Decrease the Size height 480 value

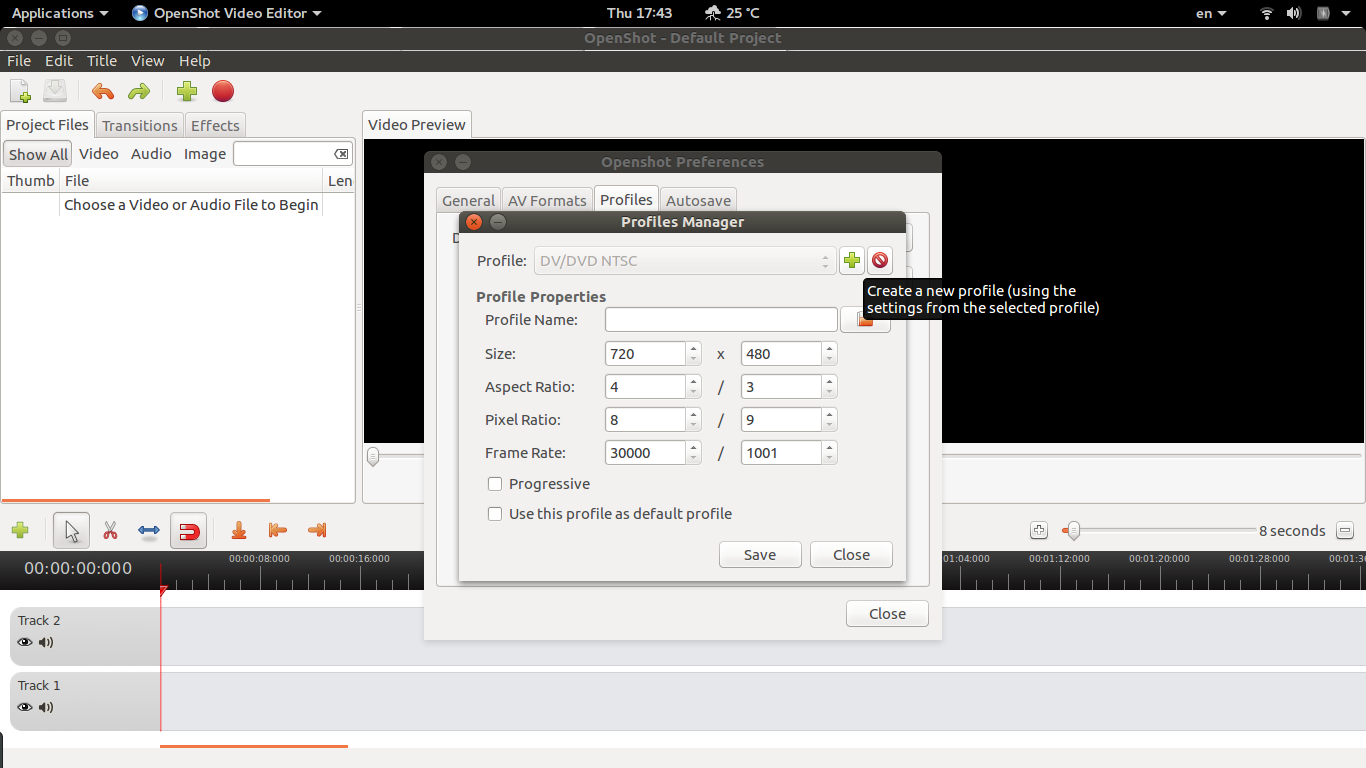[829, 359]
